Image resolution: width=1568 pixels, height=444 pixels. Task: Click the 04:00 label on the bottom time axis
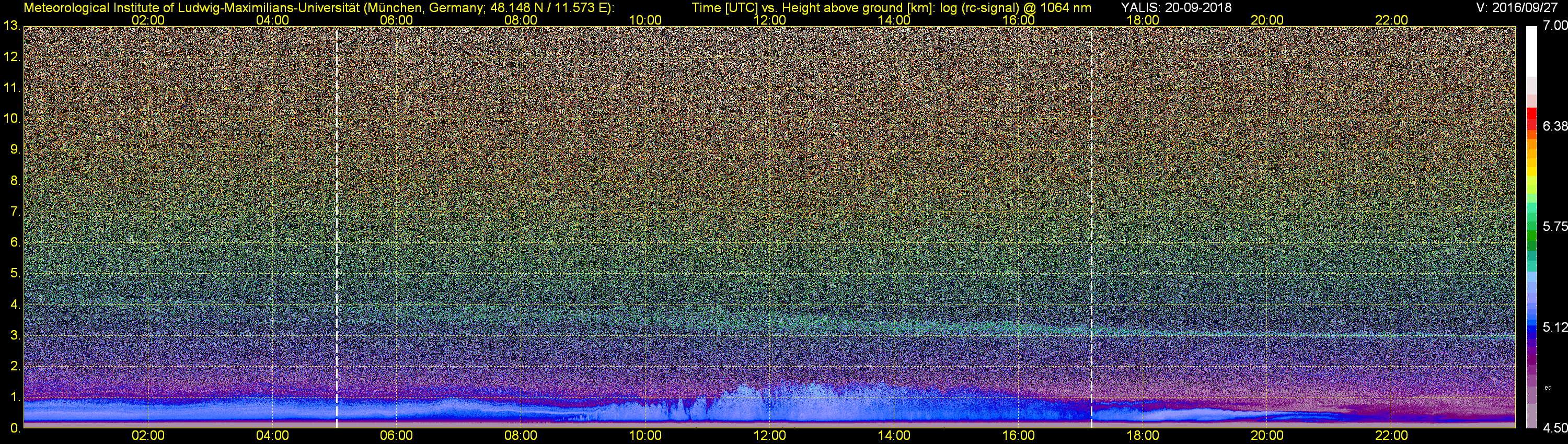pos(272,436)
